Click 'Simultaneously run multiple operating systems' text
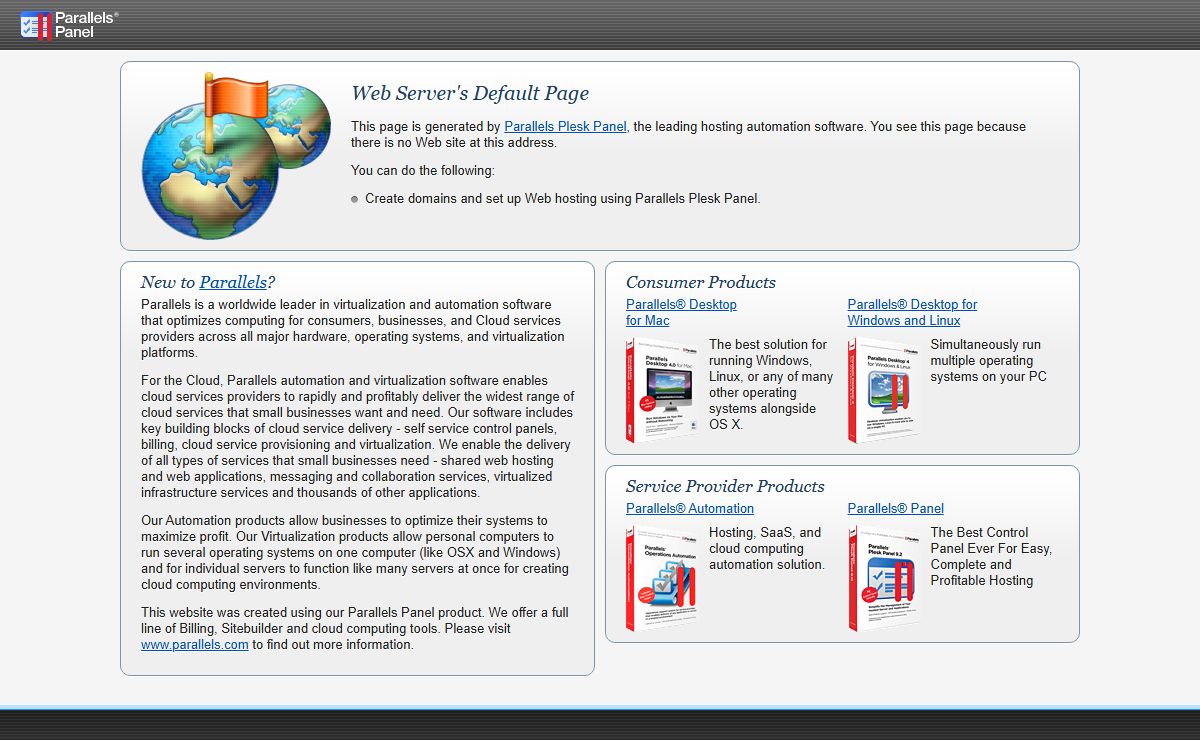Screen dimensions: 1200x740 click(989, 360)
